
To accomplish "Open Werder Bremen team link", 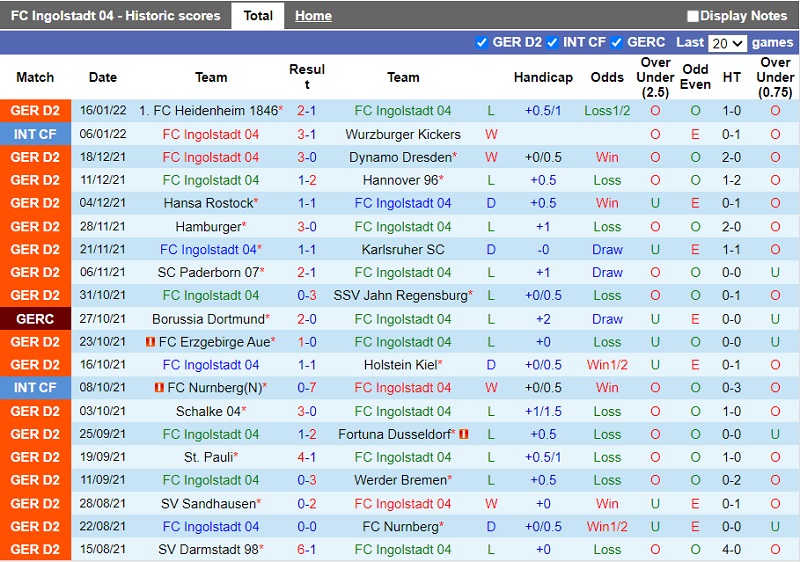I will pos(401,480).
